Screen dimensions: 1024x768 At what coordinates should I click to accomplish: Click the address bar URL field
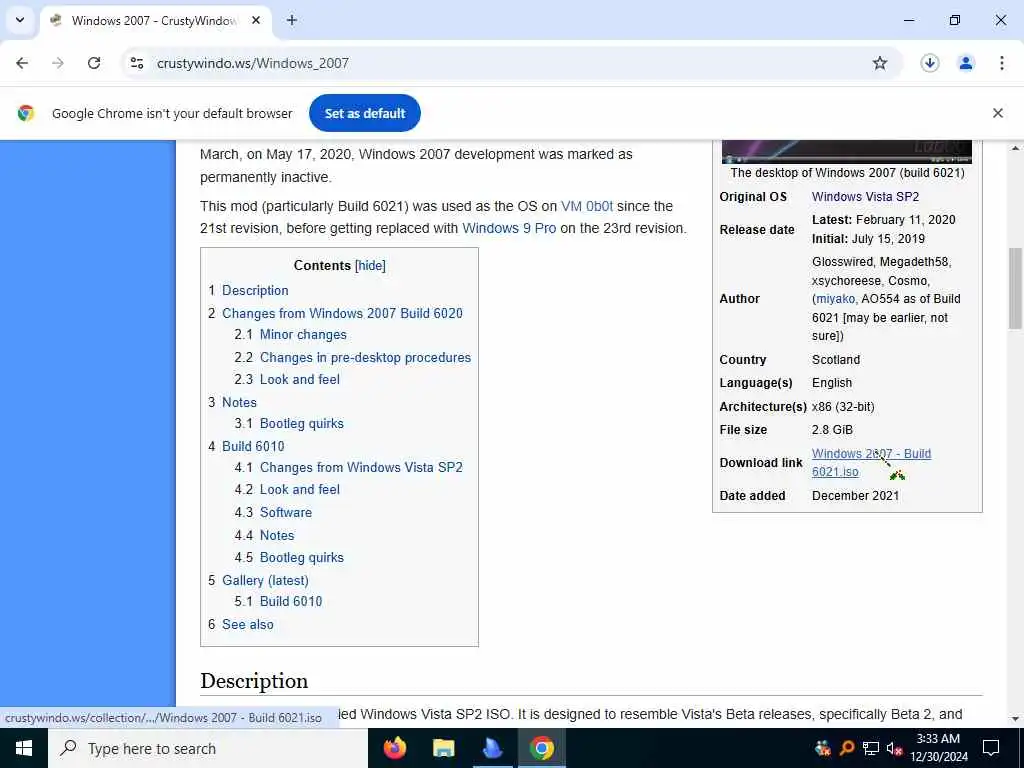(509, 63)
